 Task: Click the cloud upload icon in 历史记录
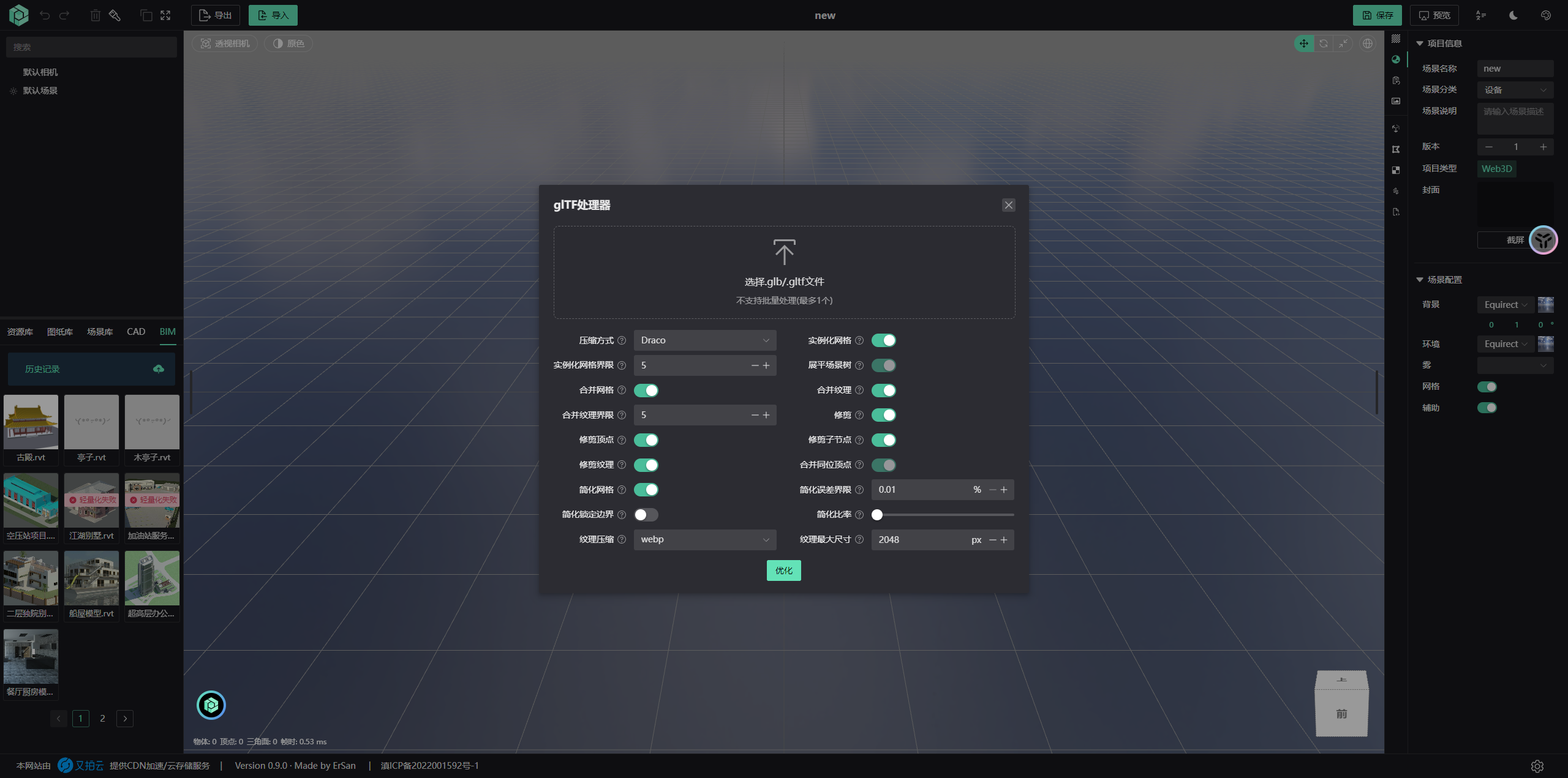(x=159, y=368)
